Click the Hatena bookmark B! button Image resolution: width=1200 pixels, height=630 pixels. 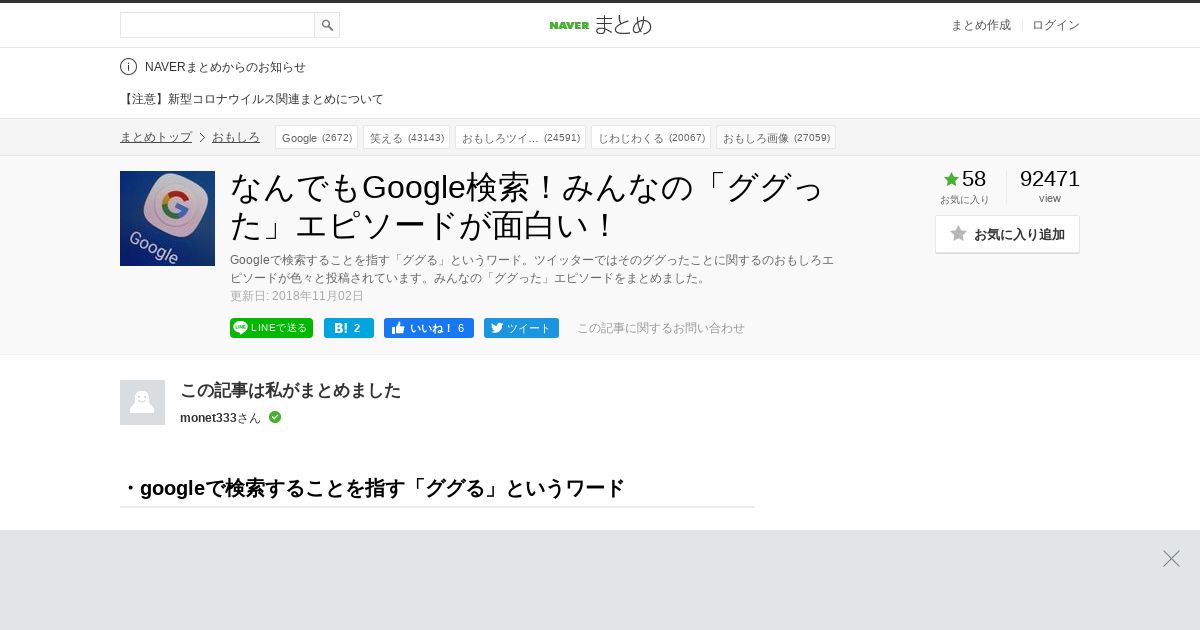click(349, 328)
